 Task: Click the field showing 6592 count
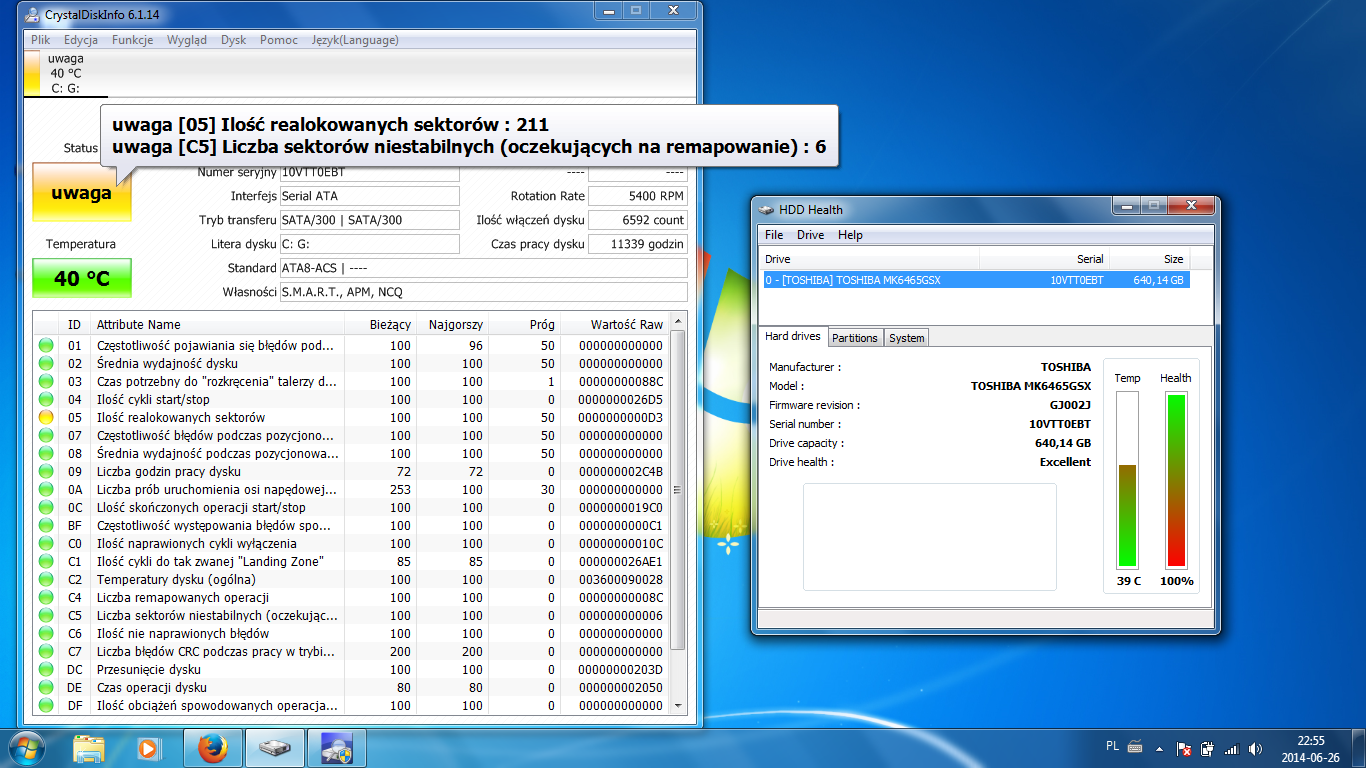pos(638,220)
